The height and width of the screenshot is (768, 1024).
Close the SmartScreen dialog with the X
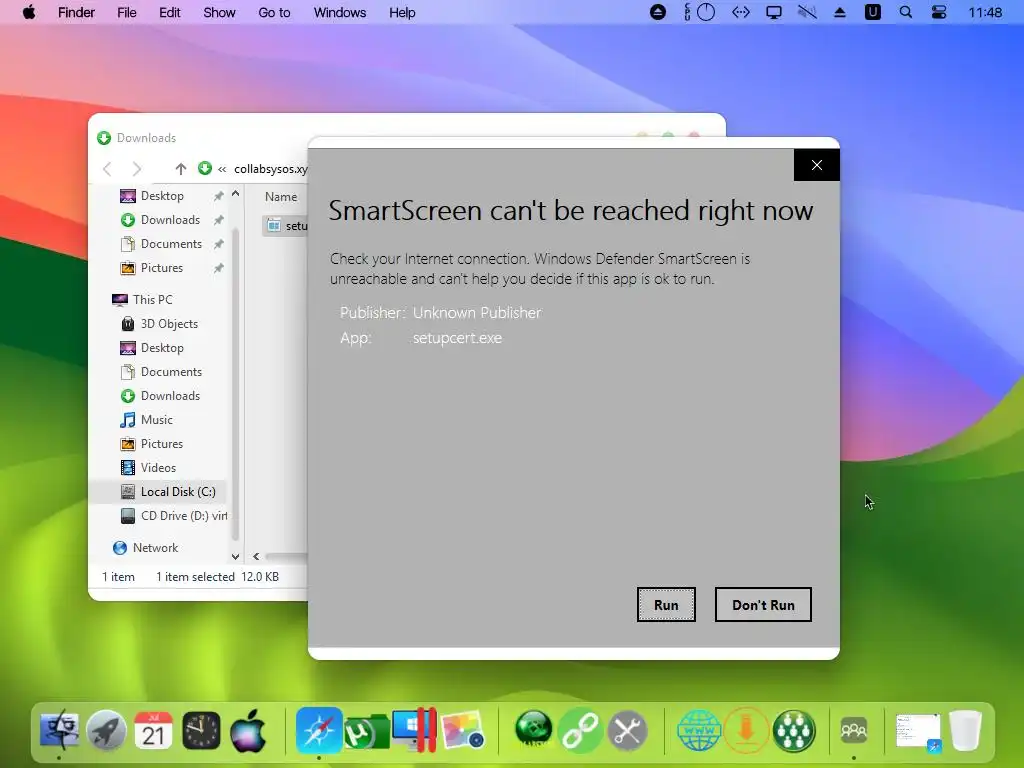coord(816,165)
